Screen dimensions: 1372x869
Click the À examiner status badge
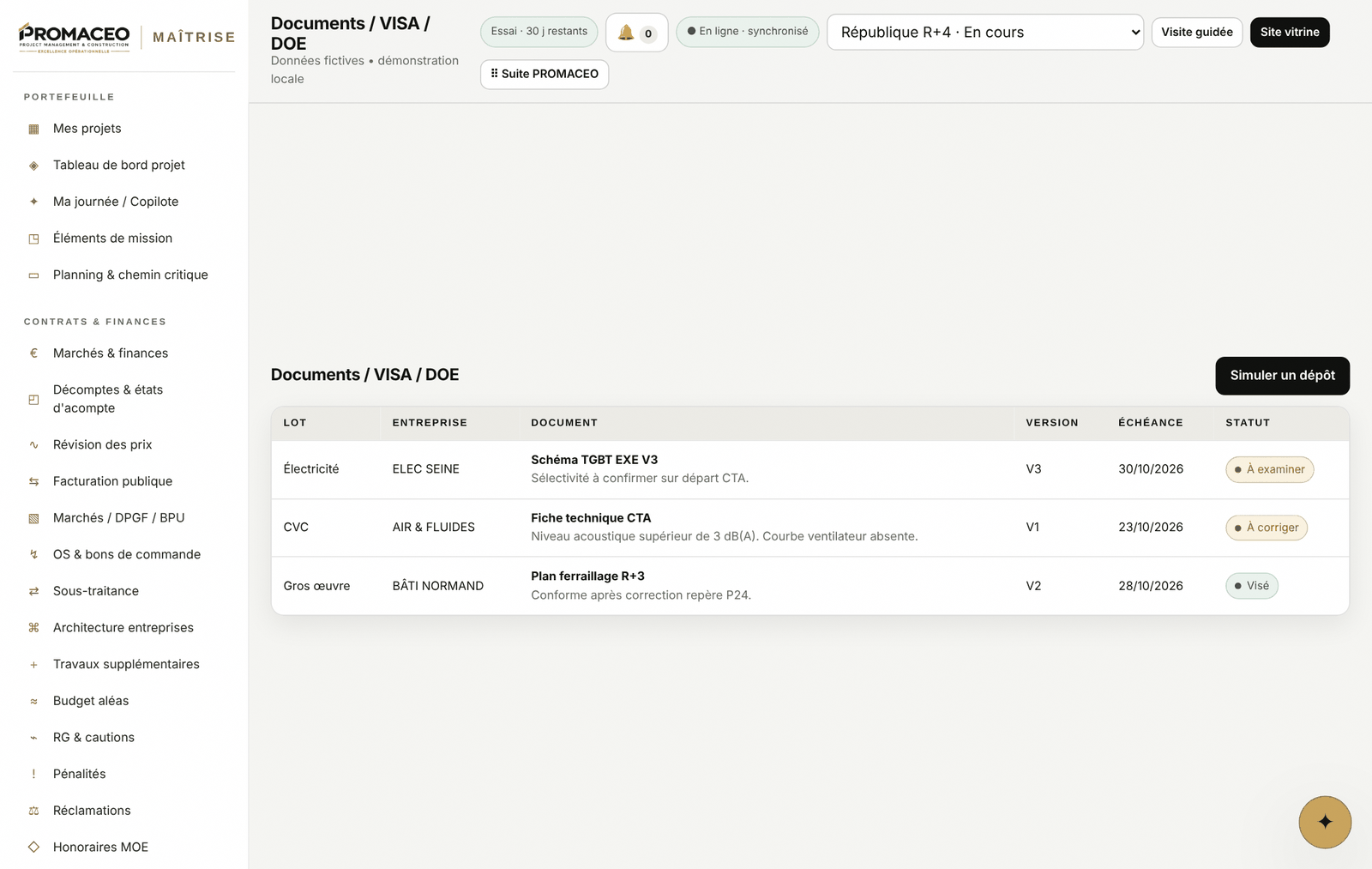pos(1269,470)
